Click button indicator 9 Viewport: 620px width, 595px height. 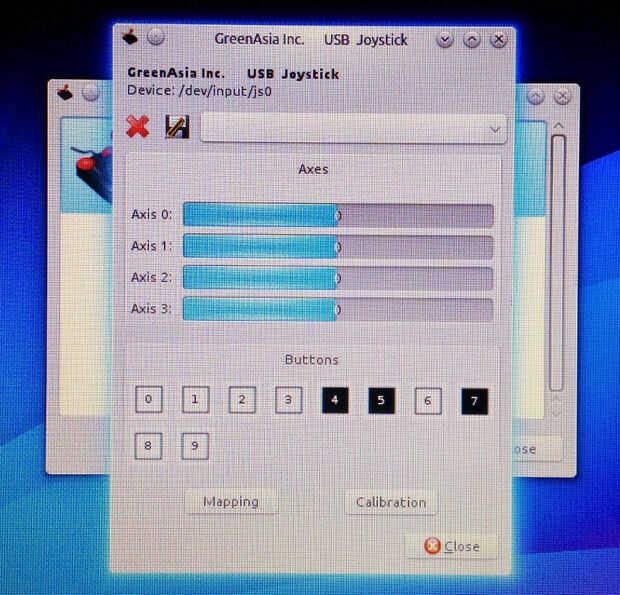coord(195,446)
